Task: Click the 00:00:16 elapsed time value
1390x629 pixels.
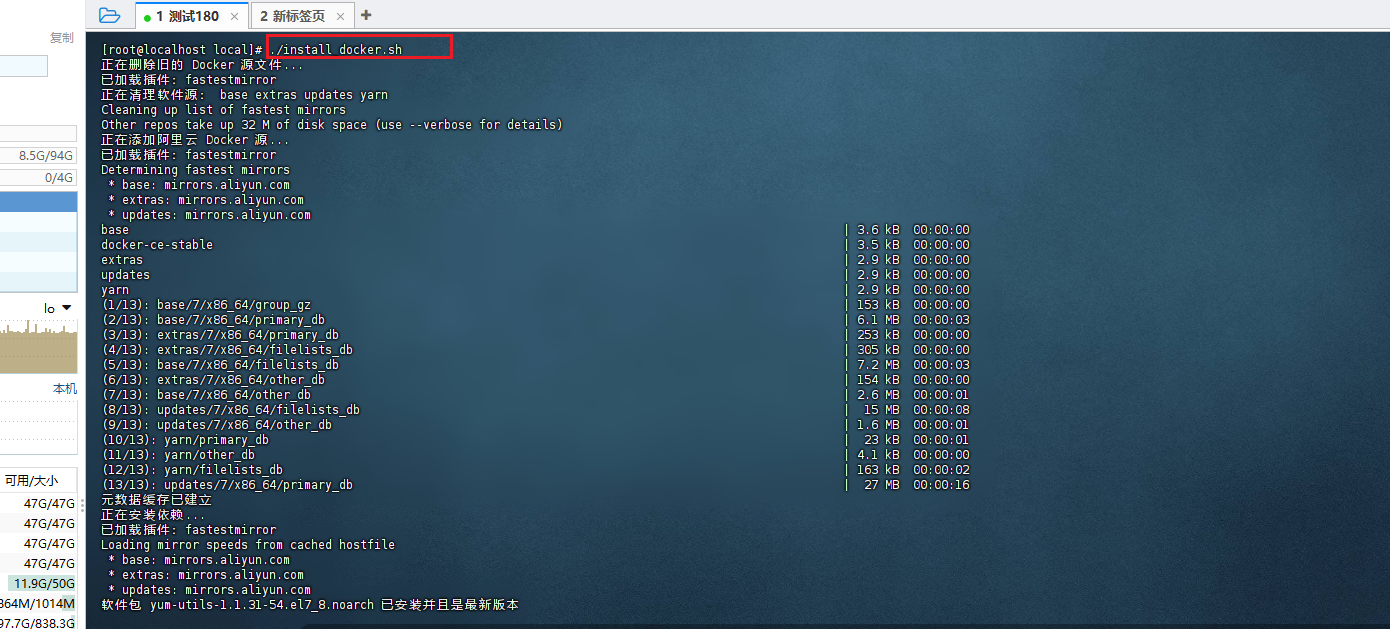Action: [941, 484]
